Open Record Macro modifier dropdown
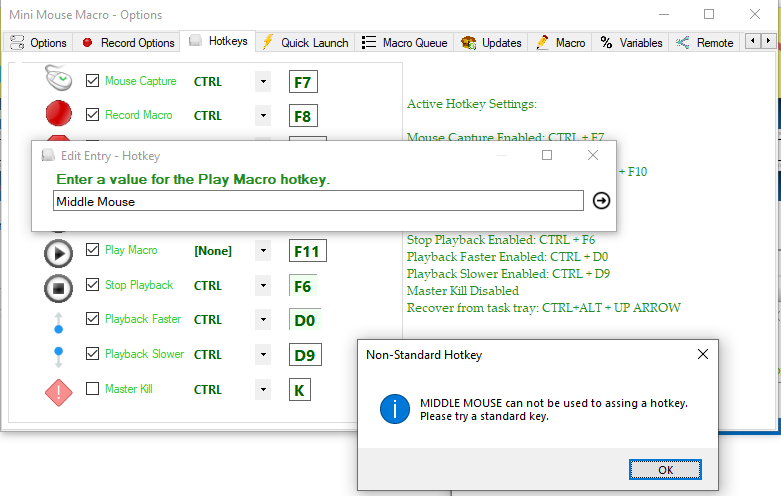The width and height of the screenshot is (781, 496). [x=263, y=116]
